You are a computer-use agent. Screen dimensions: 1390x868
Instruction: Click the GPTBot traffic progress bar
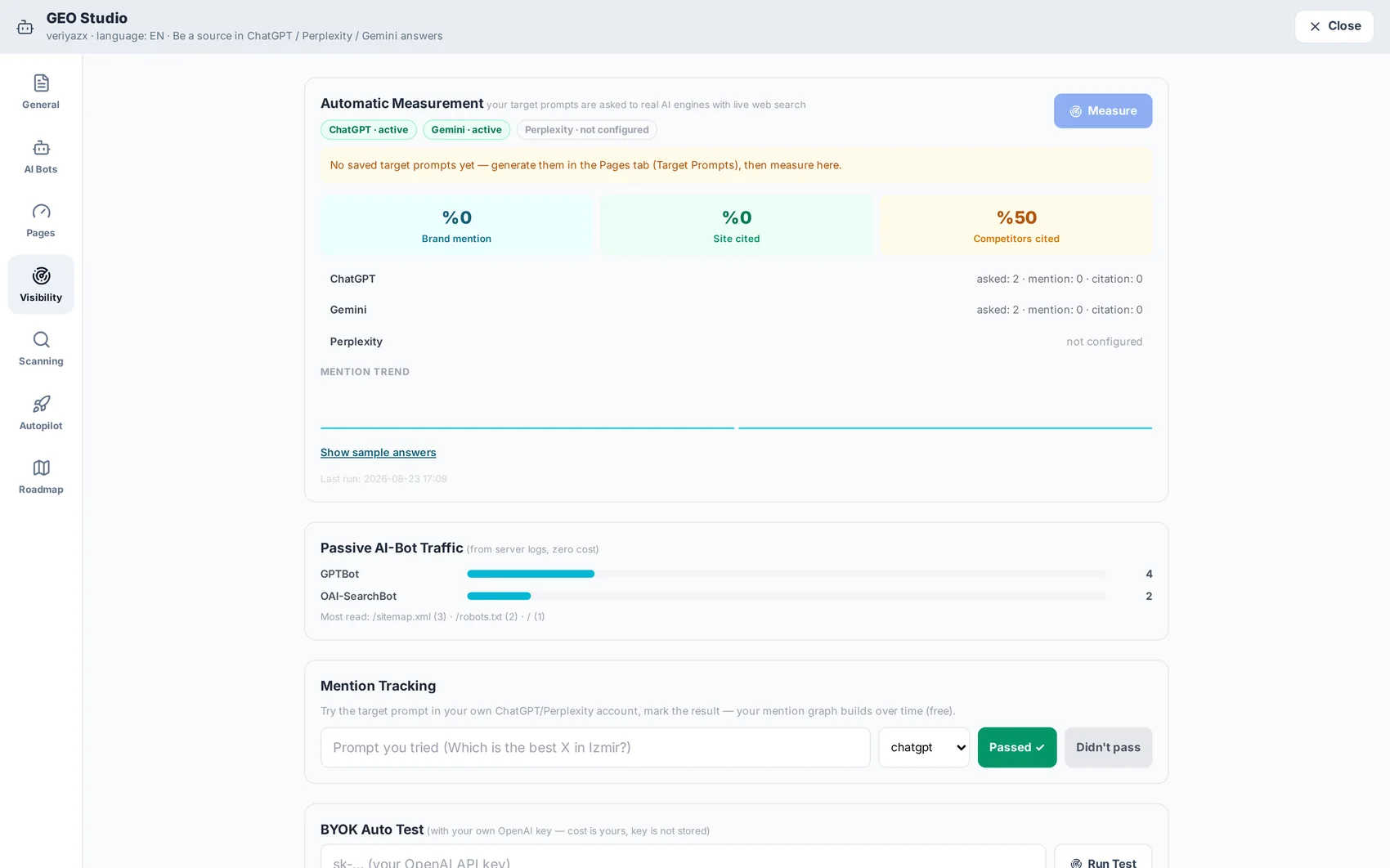[787, 574]
